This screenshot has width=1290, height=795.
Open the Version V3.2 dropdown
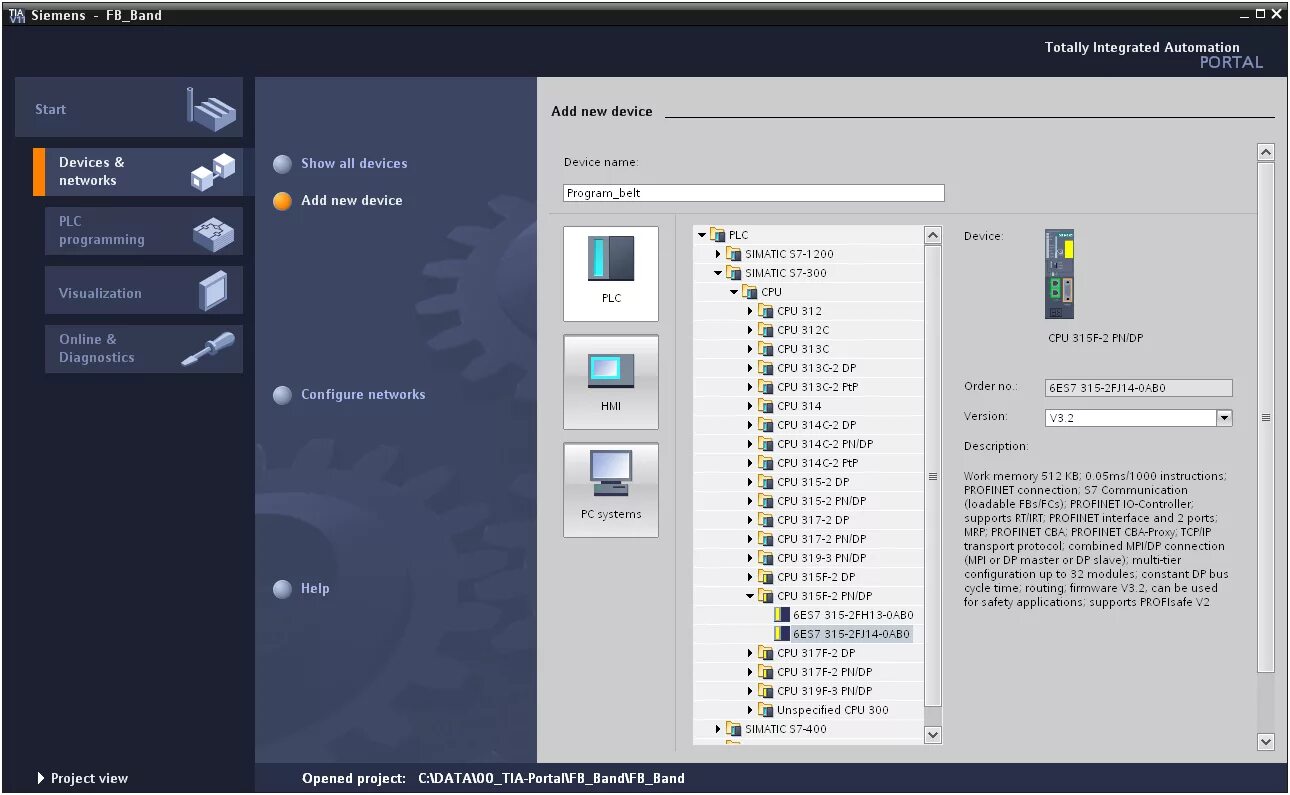[1224, 418]
